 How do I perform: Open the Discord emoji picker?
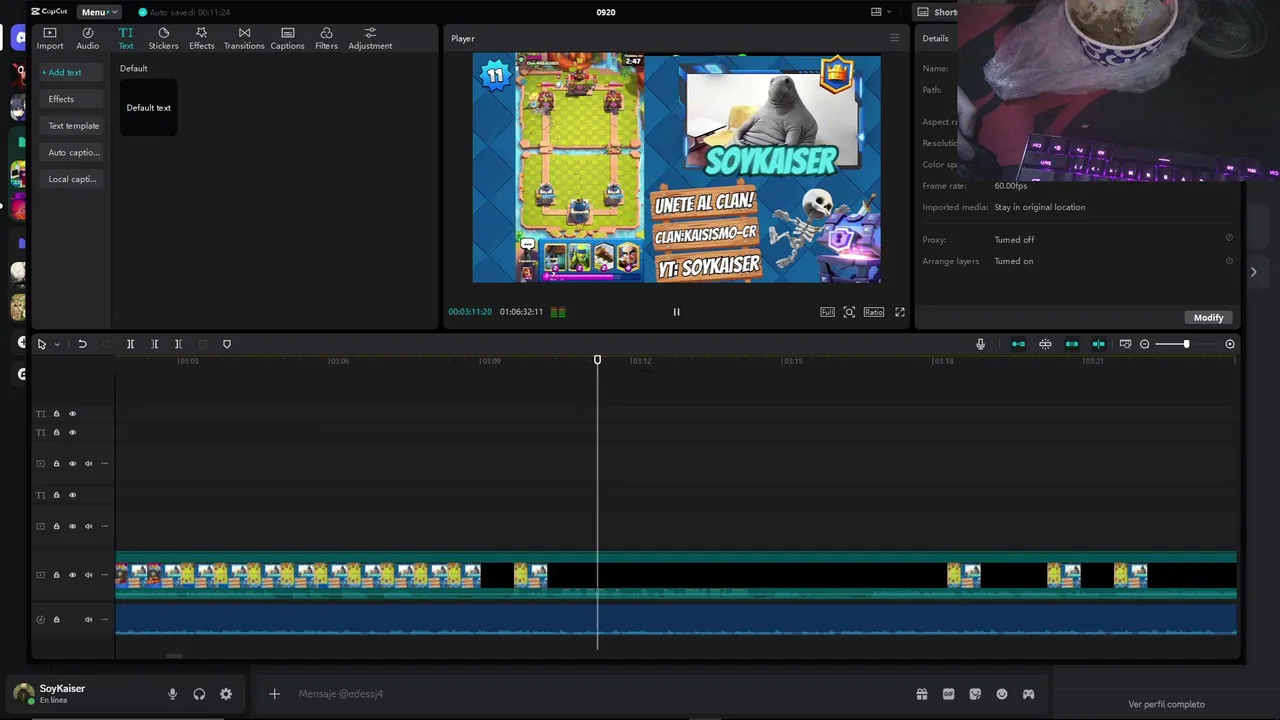point(1002,694)
